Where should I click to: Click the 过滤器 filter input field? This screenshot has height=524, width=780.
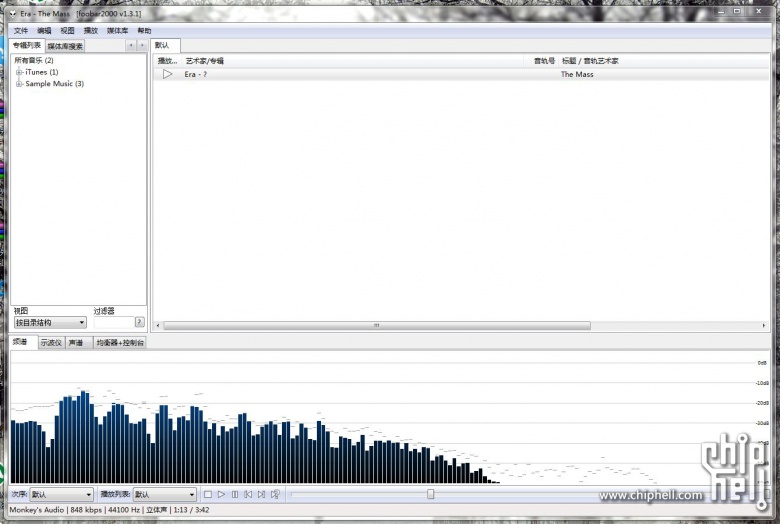[x=114, y=322]
